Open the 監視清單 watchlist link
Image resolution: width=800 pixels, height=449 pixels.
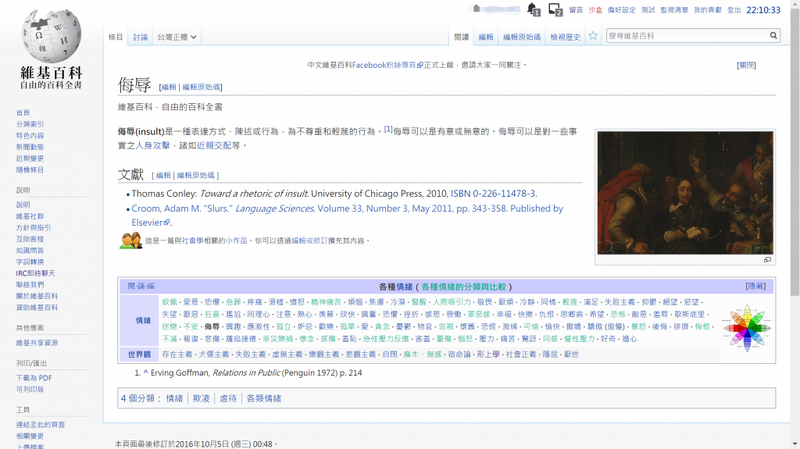(x=674, y=10)
